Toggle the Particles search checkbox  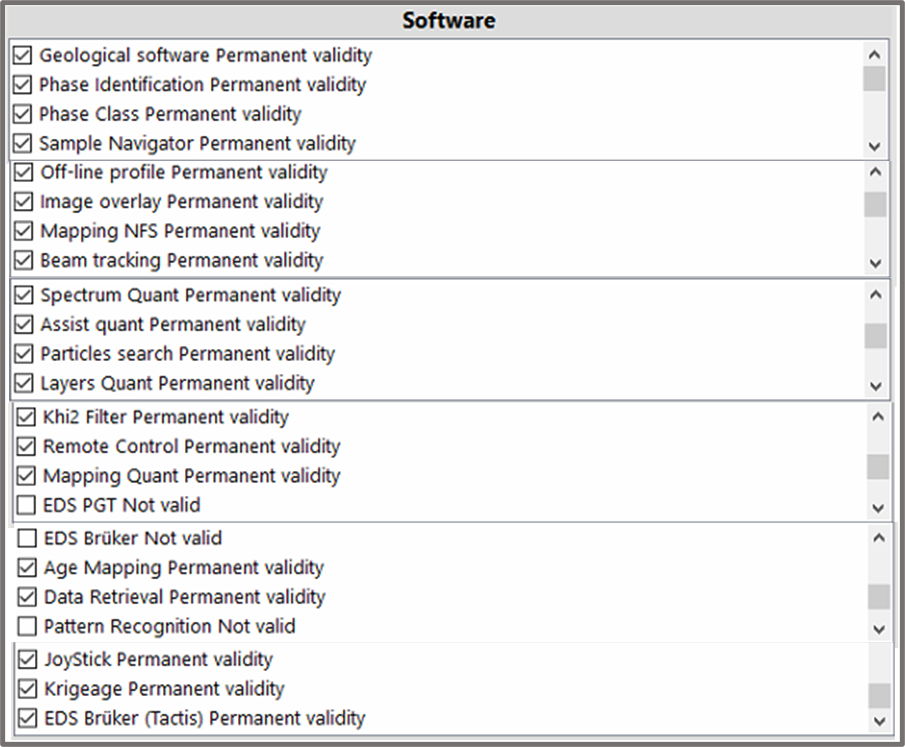pyautogui.click(x=25, y=354)
